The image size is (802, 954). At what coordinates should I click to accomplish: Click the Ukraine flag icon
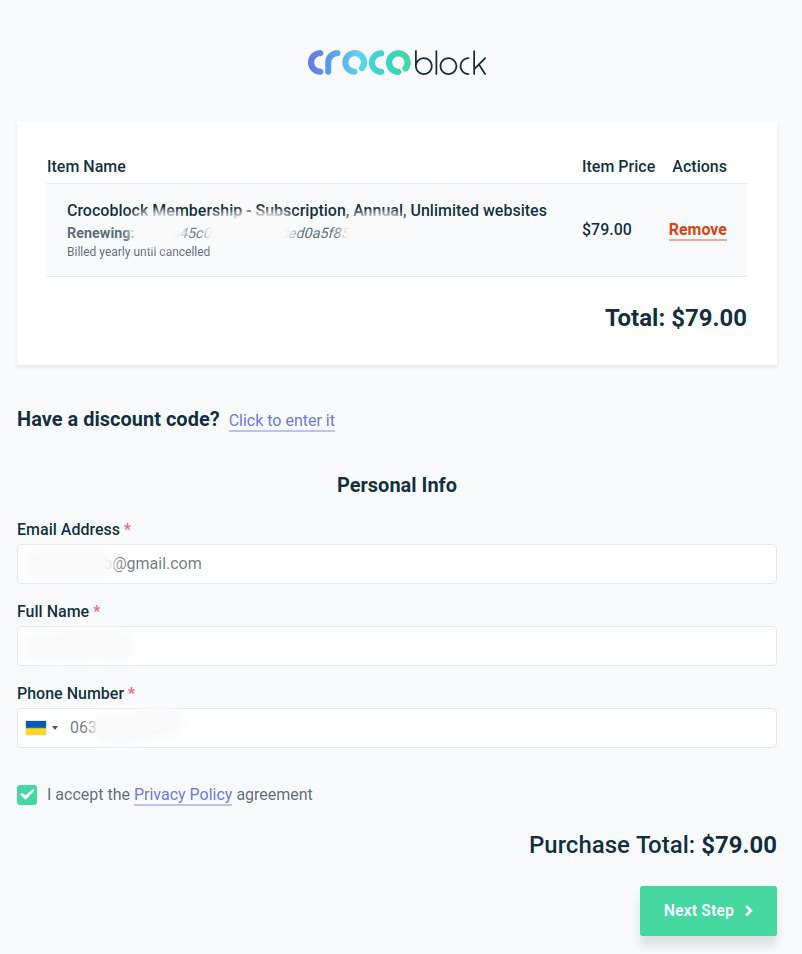point(36,728)
